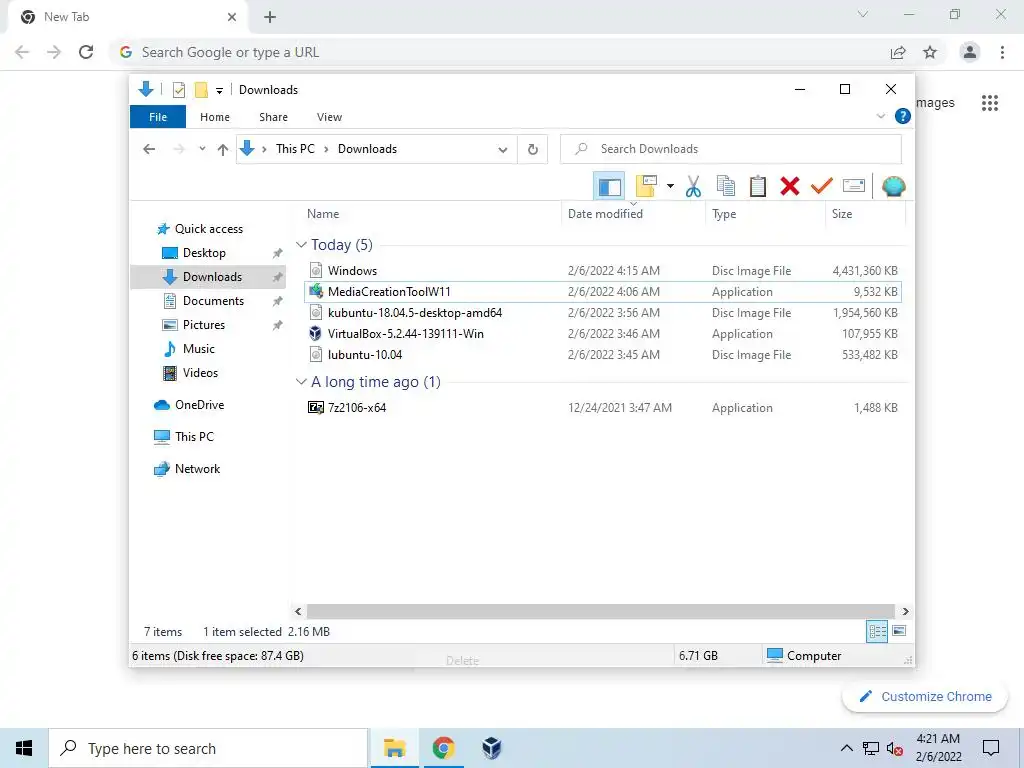Refresh the Downloads folder view
Screen dimensions: 1024x768
pos(533,150)
